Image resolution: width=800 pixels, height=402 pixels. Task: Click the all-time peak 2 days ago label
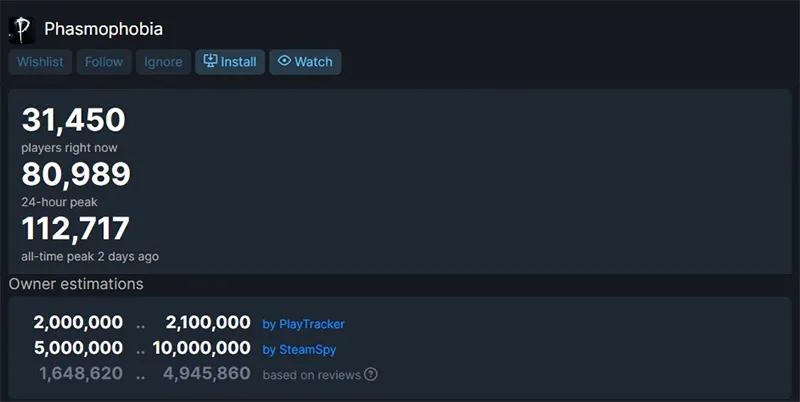(x=90, y=256)
